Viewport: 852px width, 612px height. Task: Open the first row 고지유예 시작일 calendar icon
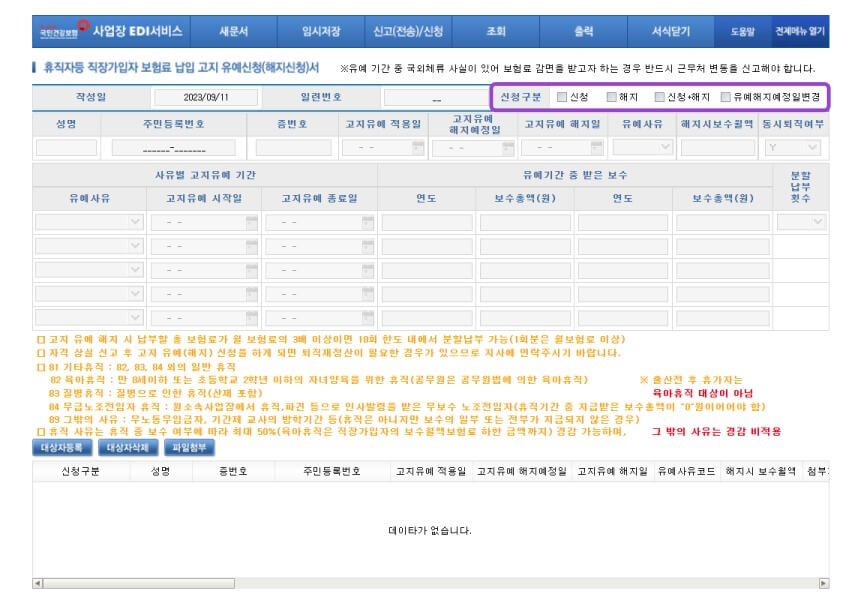(x=252, y=221)
